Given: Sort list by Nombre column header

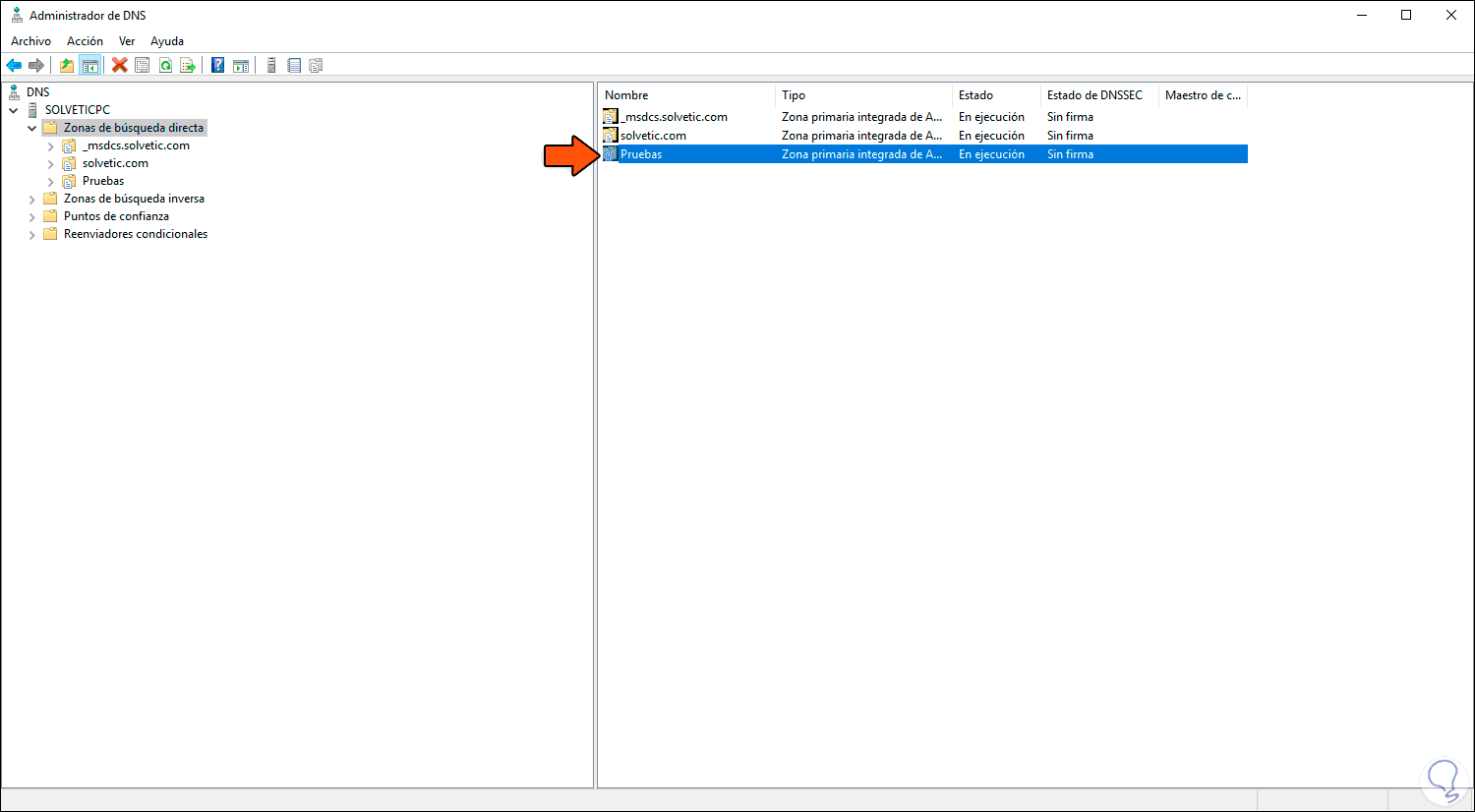Looking at the screenshot, I should (x=686, y=95).
